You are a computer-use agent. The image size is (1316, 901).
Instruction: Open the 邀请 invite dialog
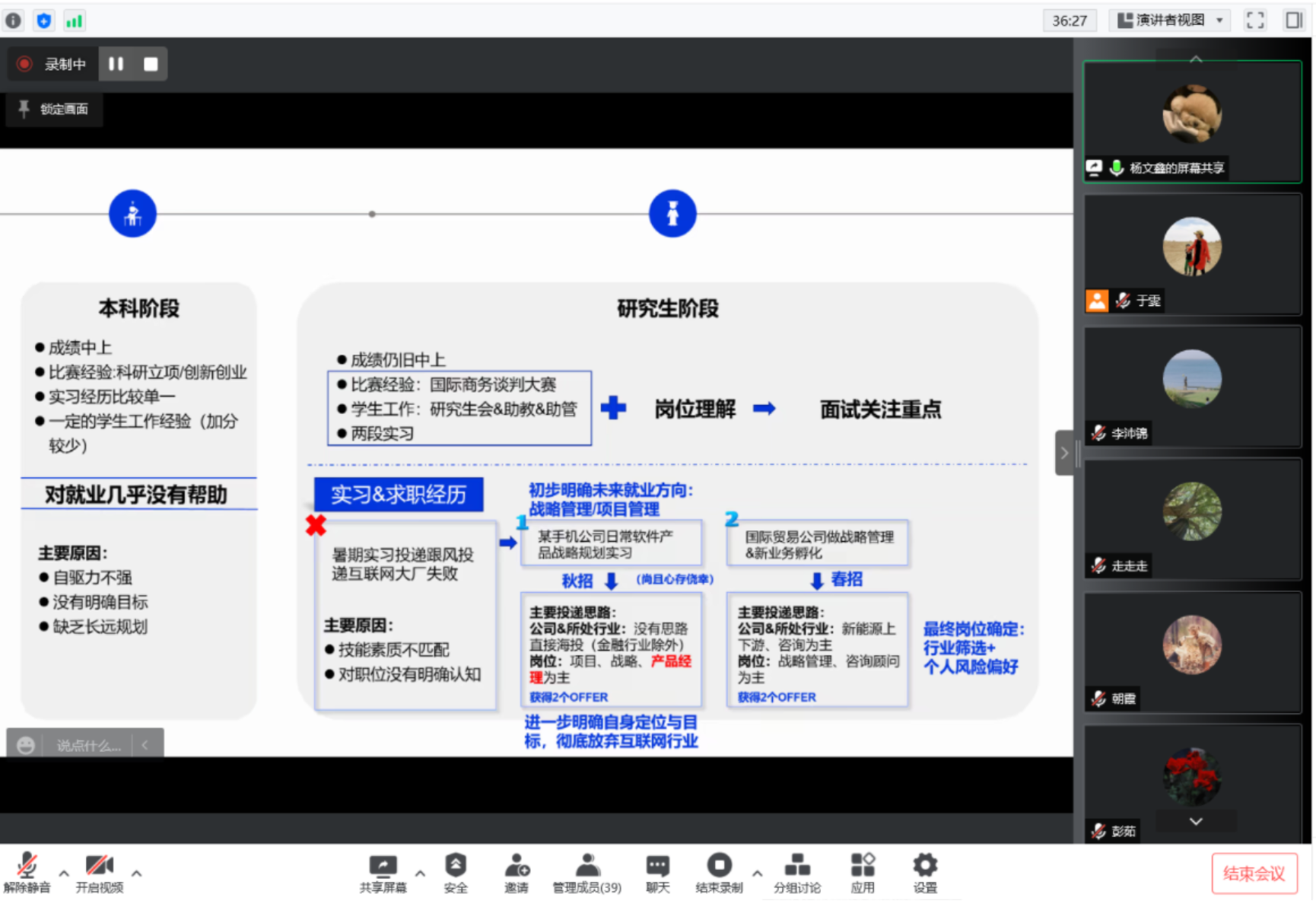(517, 873)
